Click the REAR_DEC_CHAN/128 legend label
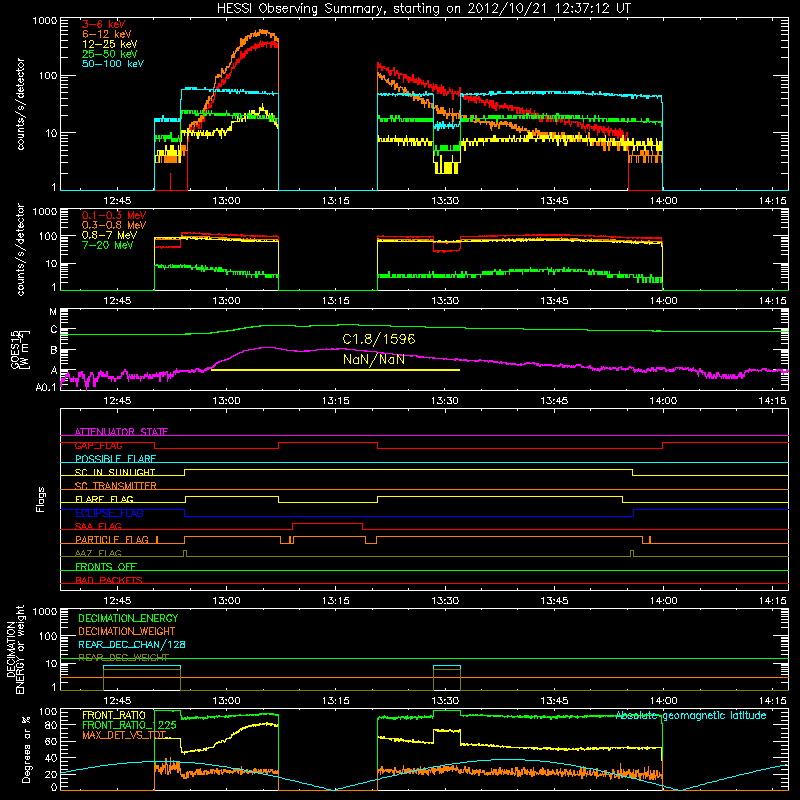This screenshot has width=800, height=800. click(x=132, y=644)
